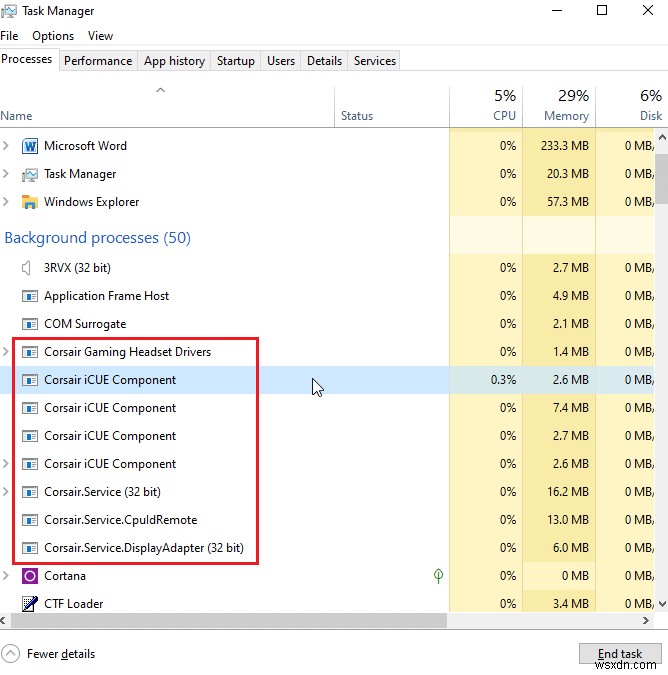The image size is (668, 675).
Task: Click the Microsoft Word process icon
Action: pos(30,146)
